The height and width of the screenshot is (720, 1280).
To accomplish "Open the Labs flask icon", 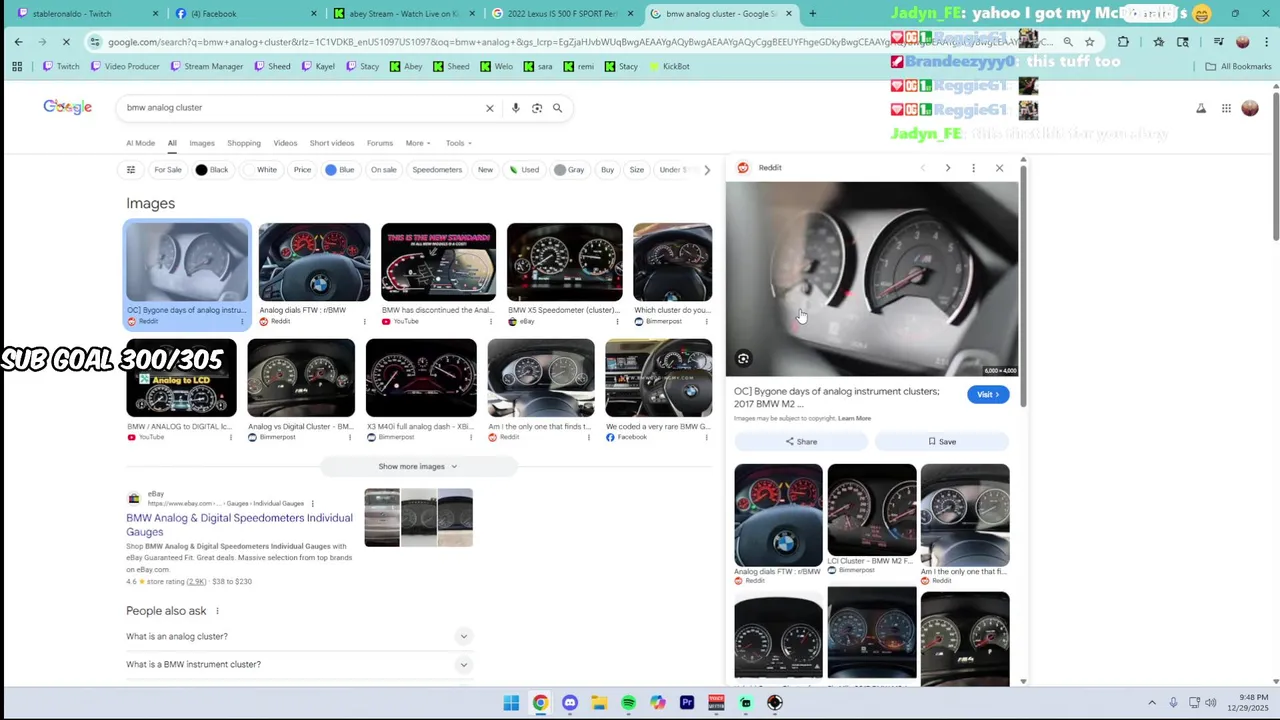I will [1201, 108].
